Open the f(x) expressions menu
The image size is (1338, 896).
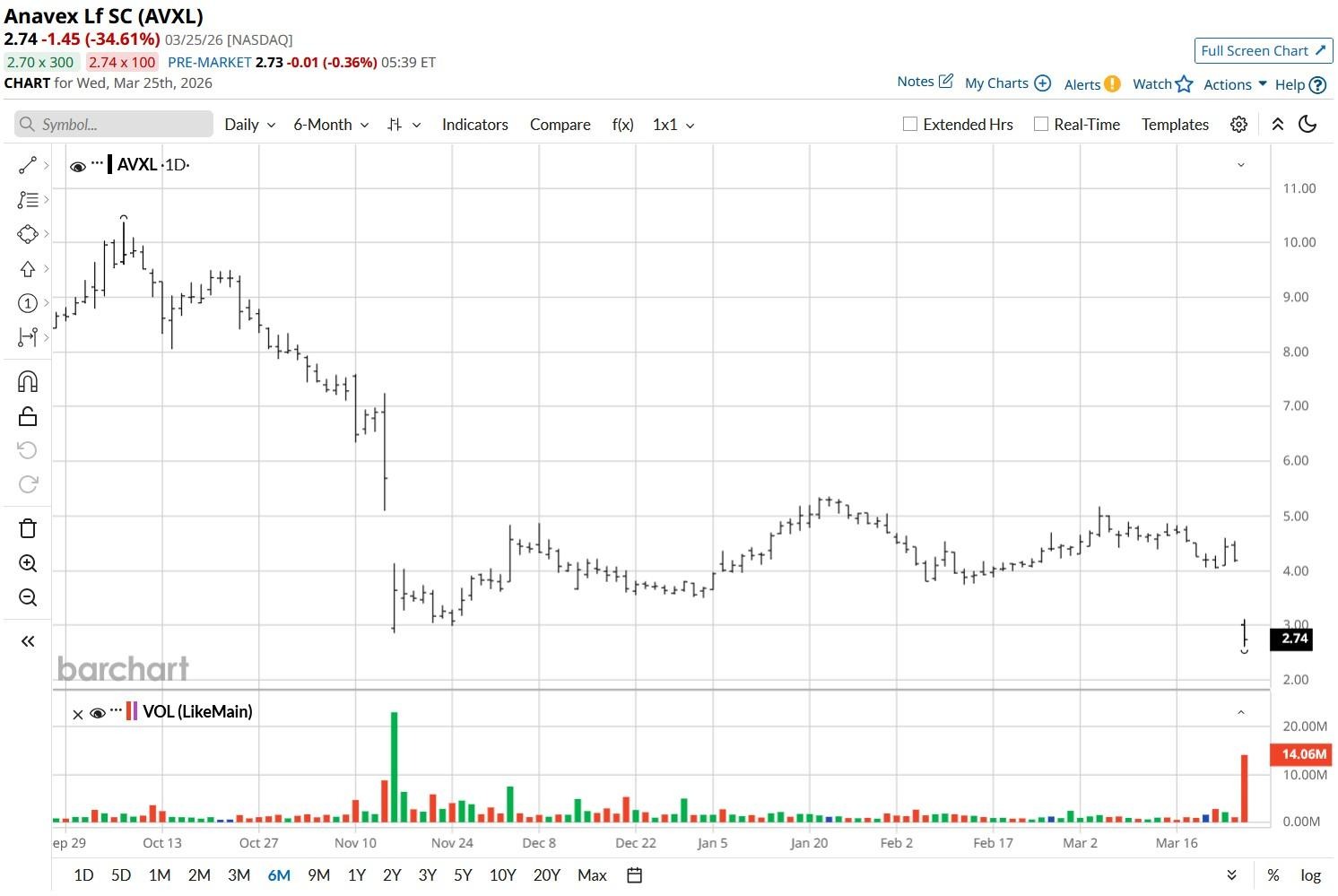622,125
